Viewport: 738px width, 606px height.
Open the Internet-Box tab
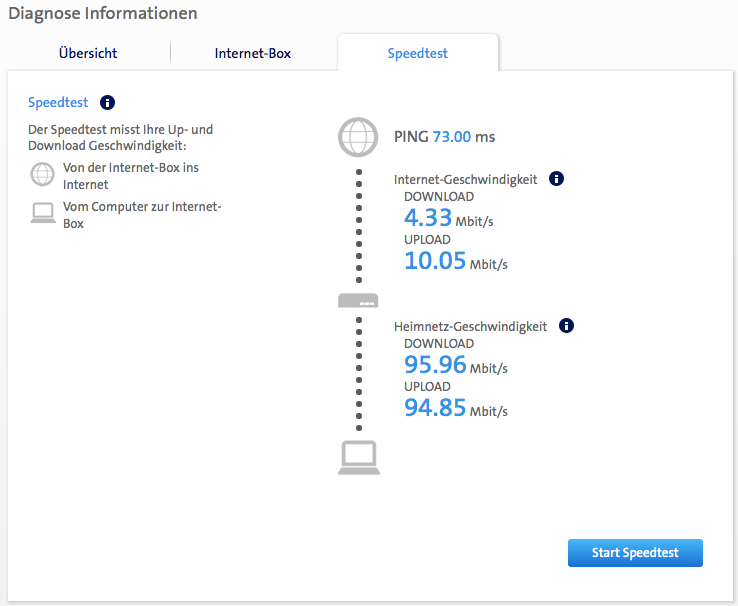pyautogui.click(x=253, y=54)
